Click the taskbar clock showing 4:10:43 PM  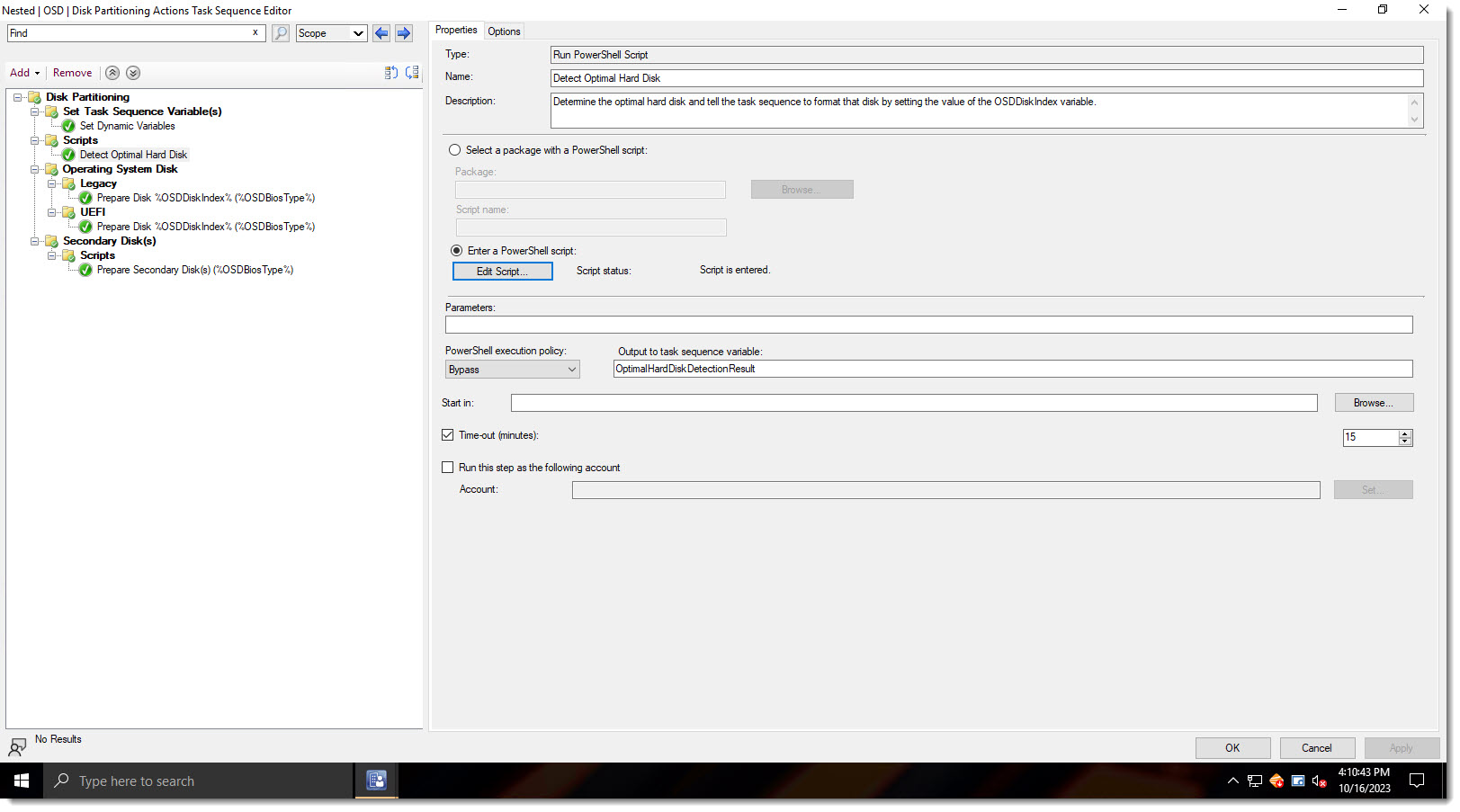[x=1364, y=781]
